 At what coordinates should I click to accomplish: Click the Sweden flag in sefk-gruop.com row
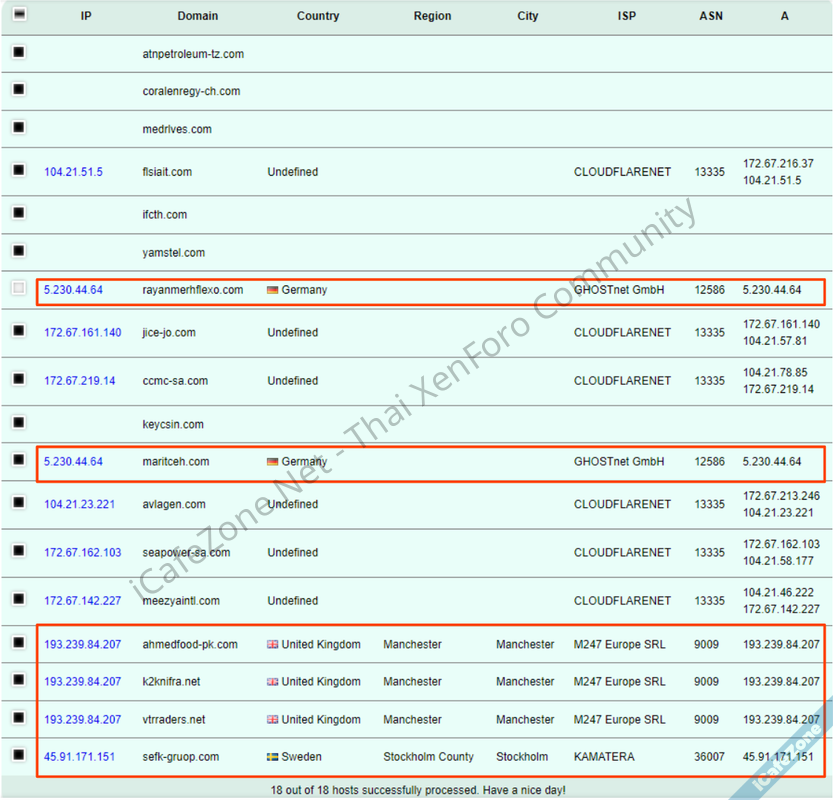tap(272, 757)
